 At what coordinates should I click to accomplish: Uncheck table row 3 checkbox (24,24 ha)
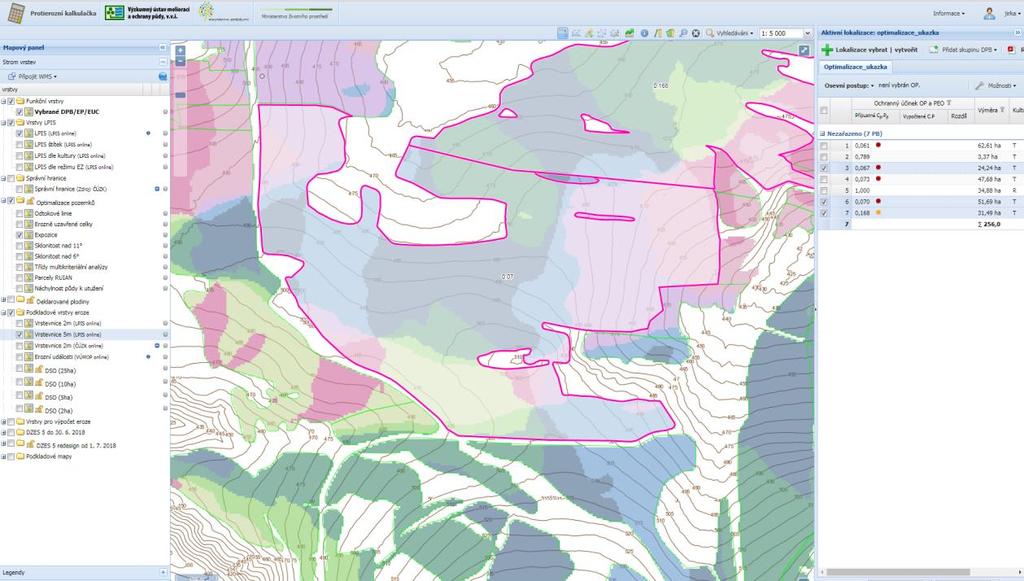click(824, 168)
